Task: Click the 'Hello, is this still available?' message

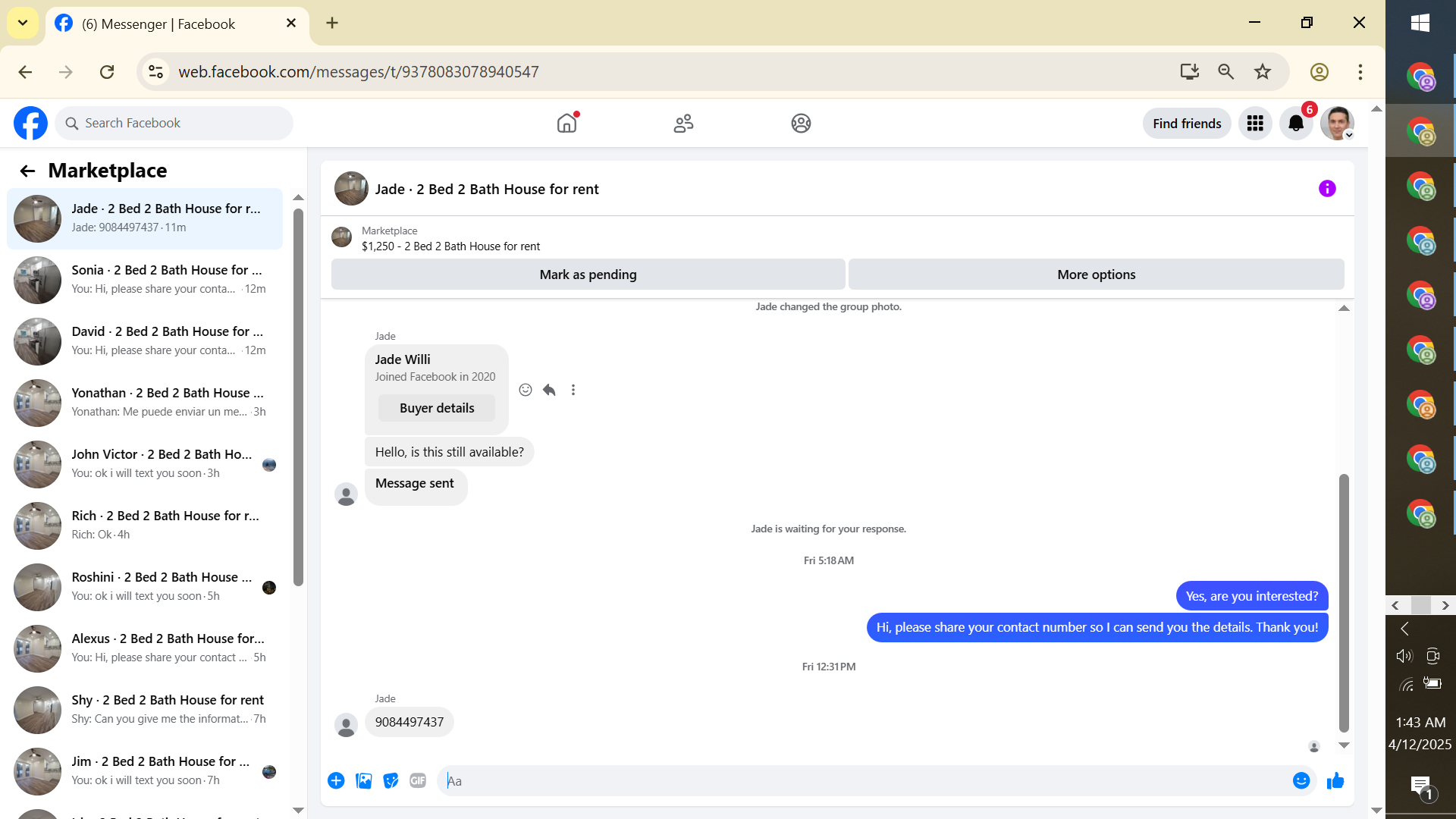Action: (449, 452)
